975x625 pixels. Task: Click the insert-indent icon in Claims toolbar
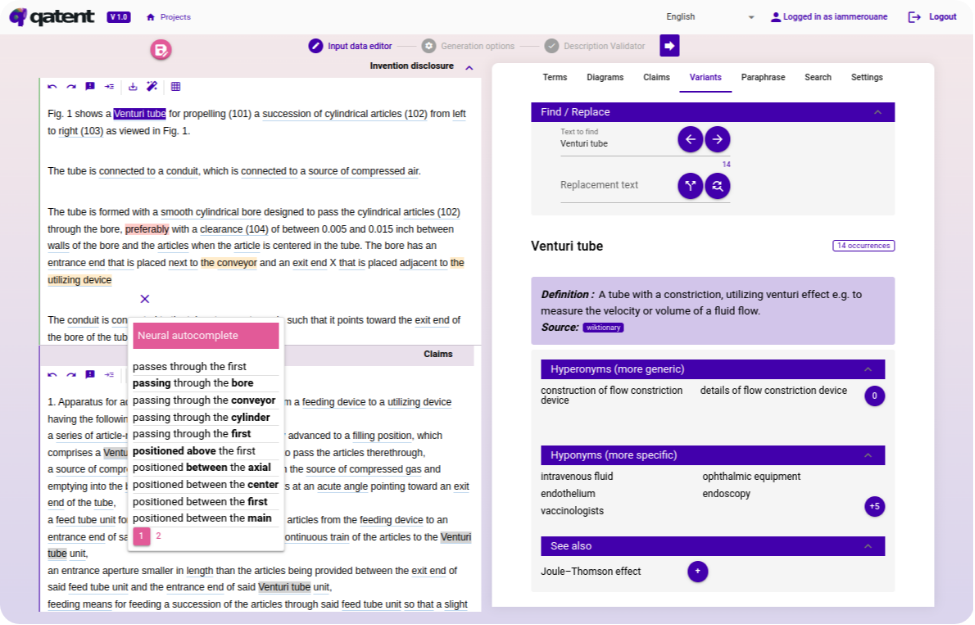(x=109, y=375)
